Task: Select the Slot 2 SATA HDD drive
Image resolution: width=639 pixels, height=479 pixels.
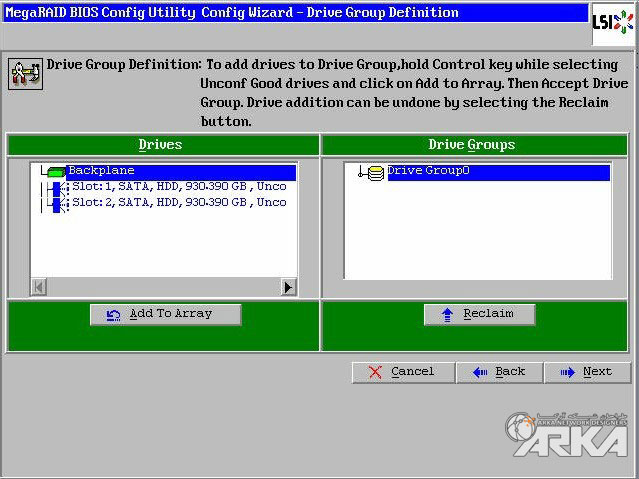Action: pos(178,203)
